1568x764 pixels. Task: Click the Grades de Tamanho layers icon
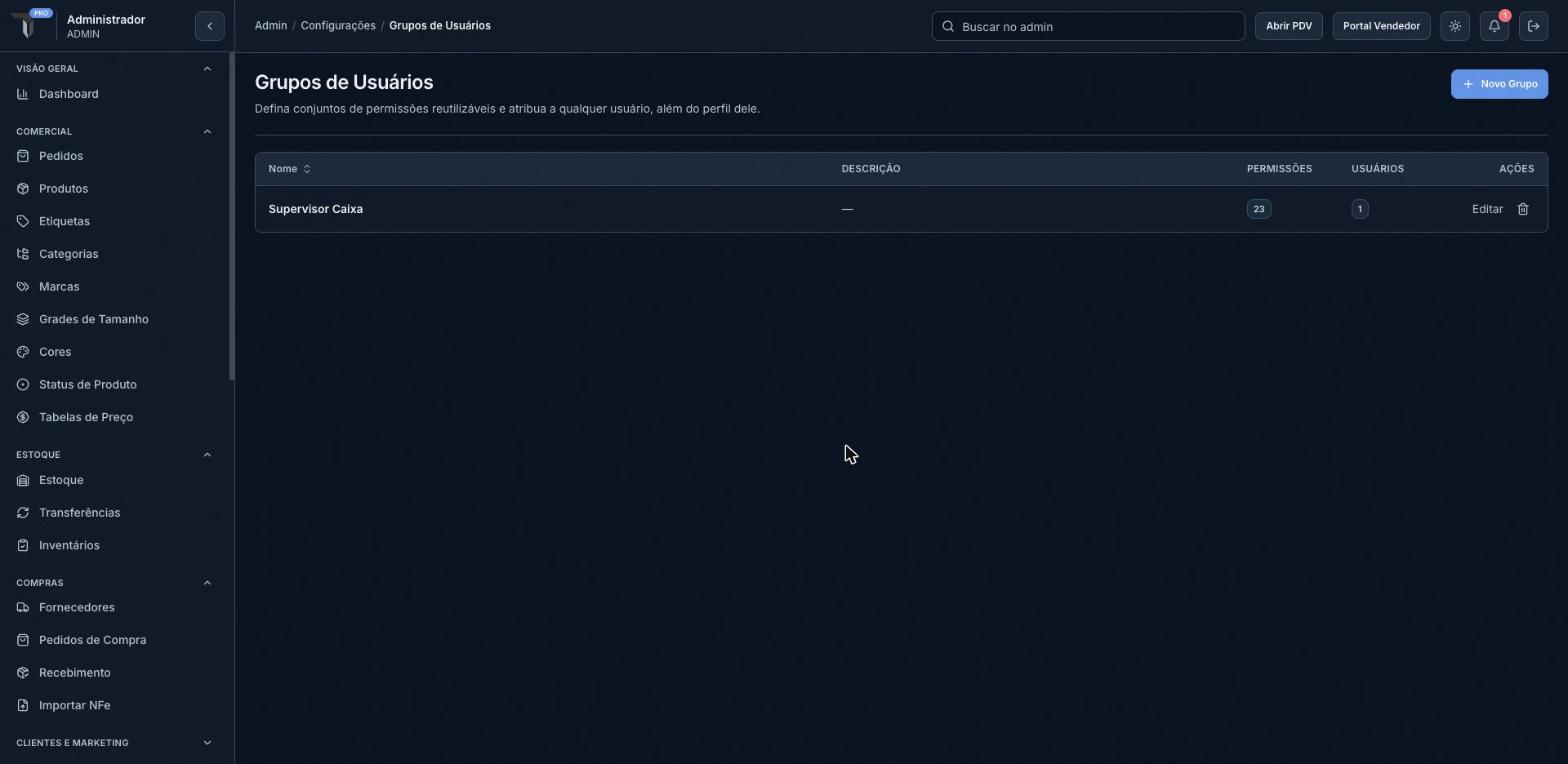(x=23, y=319)
